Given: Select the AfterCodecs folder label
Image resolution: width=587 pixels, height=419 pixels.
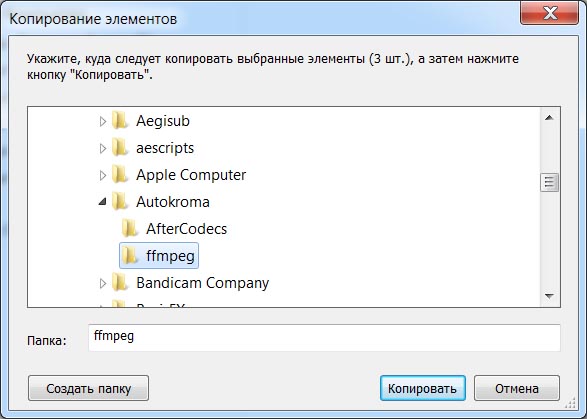Looking at the screenshot, I should pyautogui.click(x=186, y=229).
